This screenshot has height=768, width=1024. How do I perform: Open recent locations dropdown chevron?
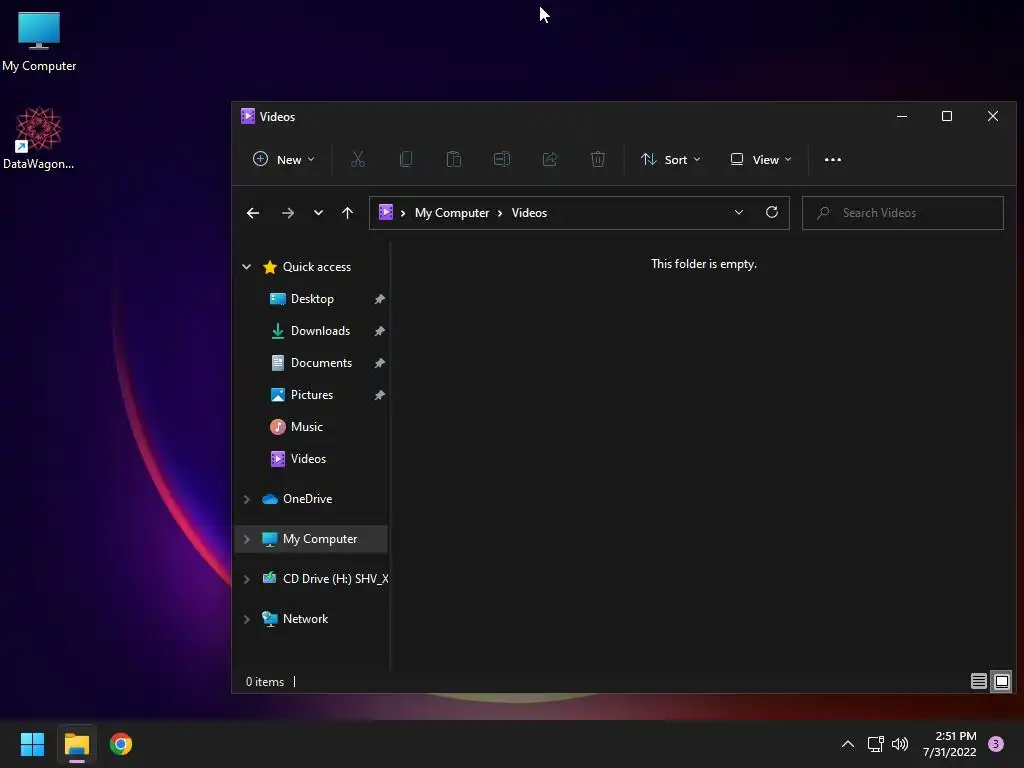[318, 213]
